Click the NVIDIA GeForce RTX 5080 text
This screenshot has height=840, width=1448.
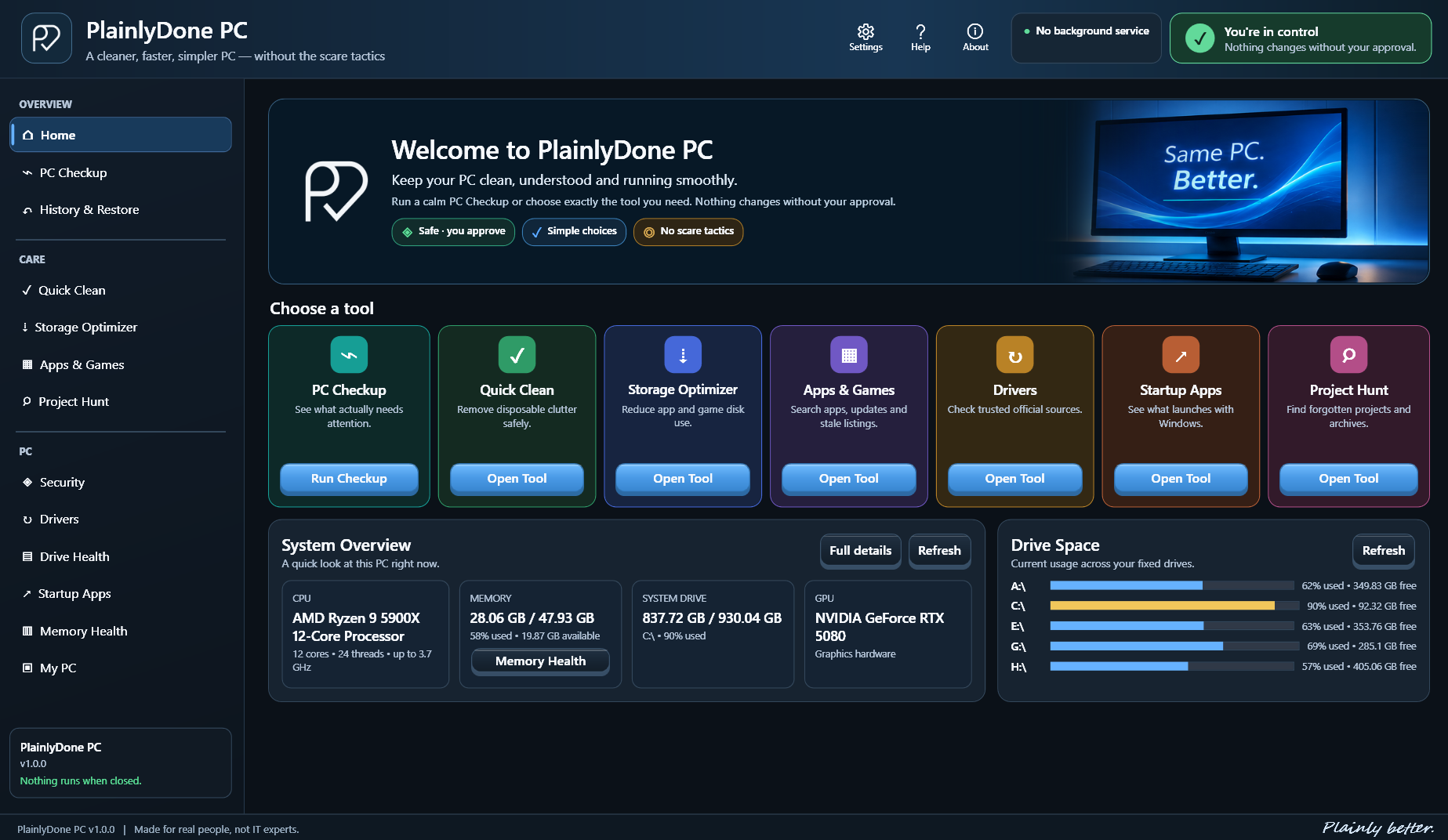click(x=880, y=627)
